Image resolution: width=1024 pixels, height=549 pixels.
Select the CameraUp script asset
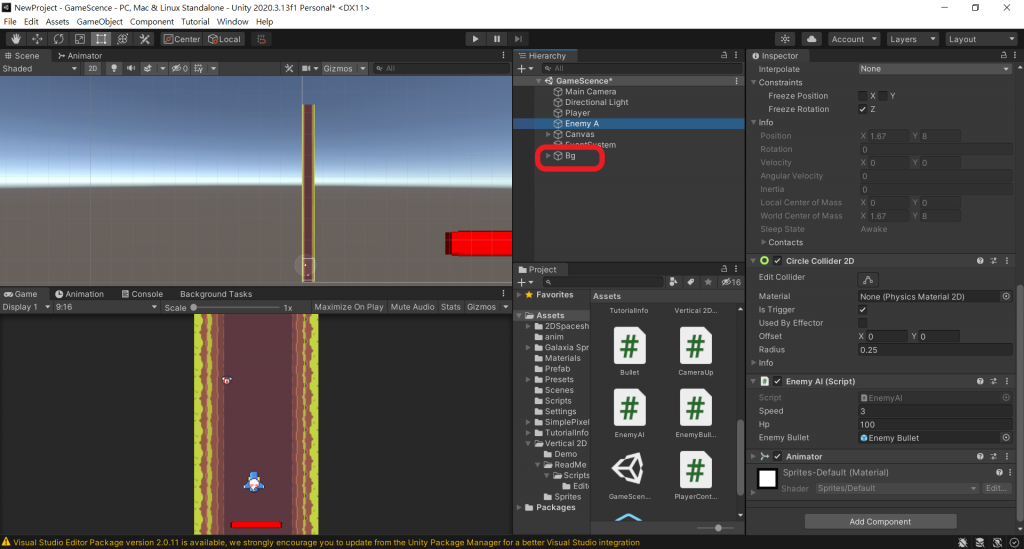[696, 351]
